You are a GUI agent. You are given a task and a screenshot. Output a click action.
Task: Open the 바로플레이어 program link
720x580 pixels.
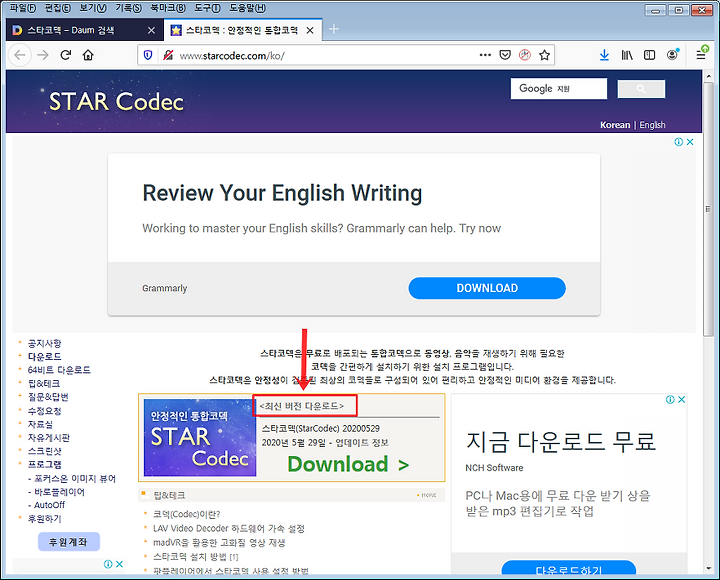pyautogui.click(x=60, y=492)
